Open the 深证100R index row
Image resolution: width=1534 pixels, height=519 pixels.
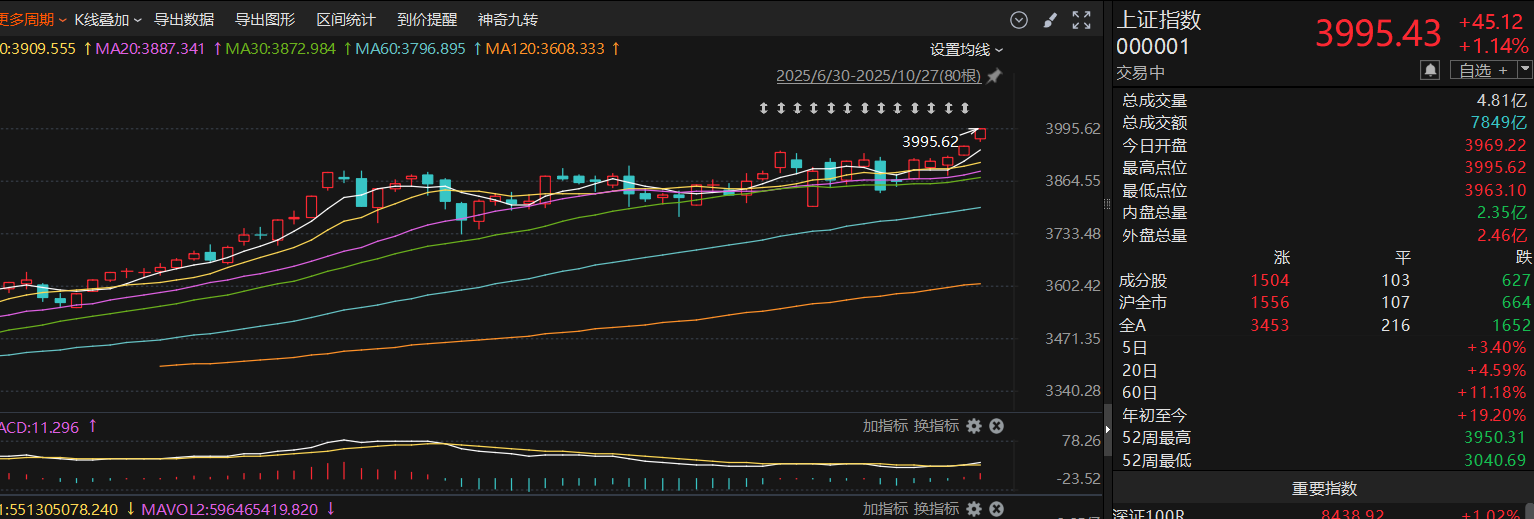click(x=1323, y=514)
